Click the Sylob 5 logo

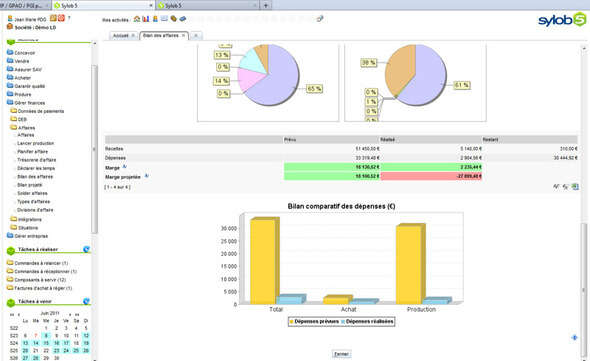pos(562,19)
